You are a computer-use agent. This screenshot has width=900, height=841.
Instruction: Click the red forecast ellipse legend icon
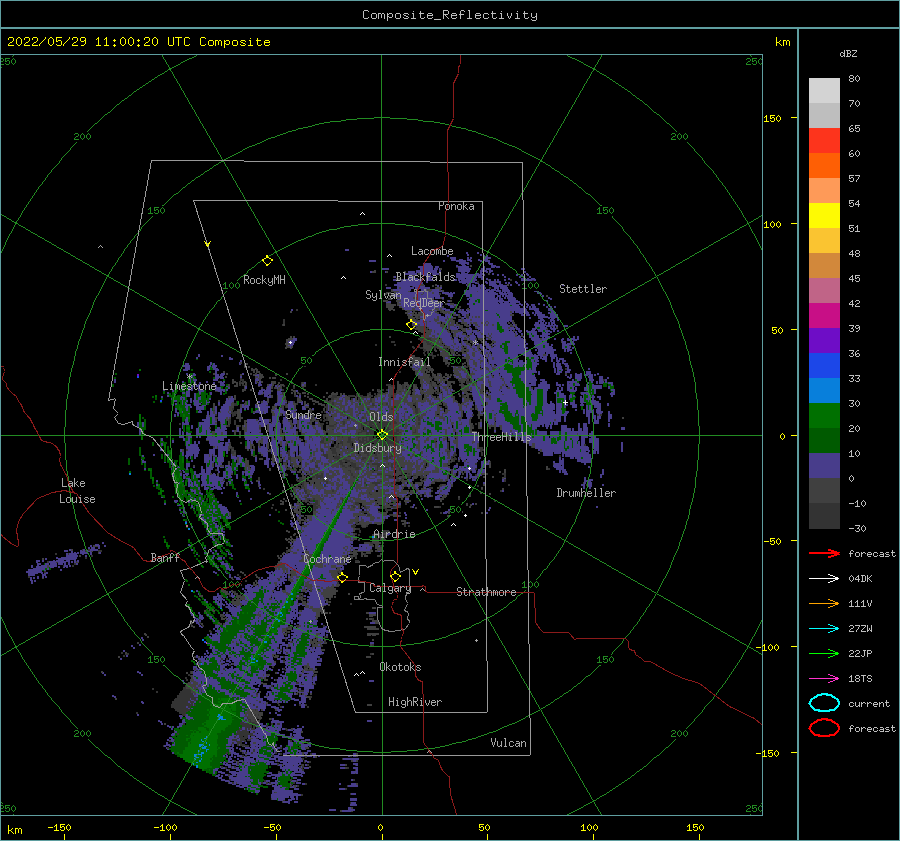[x=824, y=728]
